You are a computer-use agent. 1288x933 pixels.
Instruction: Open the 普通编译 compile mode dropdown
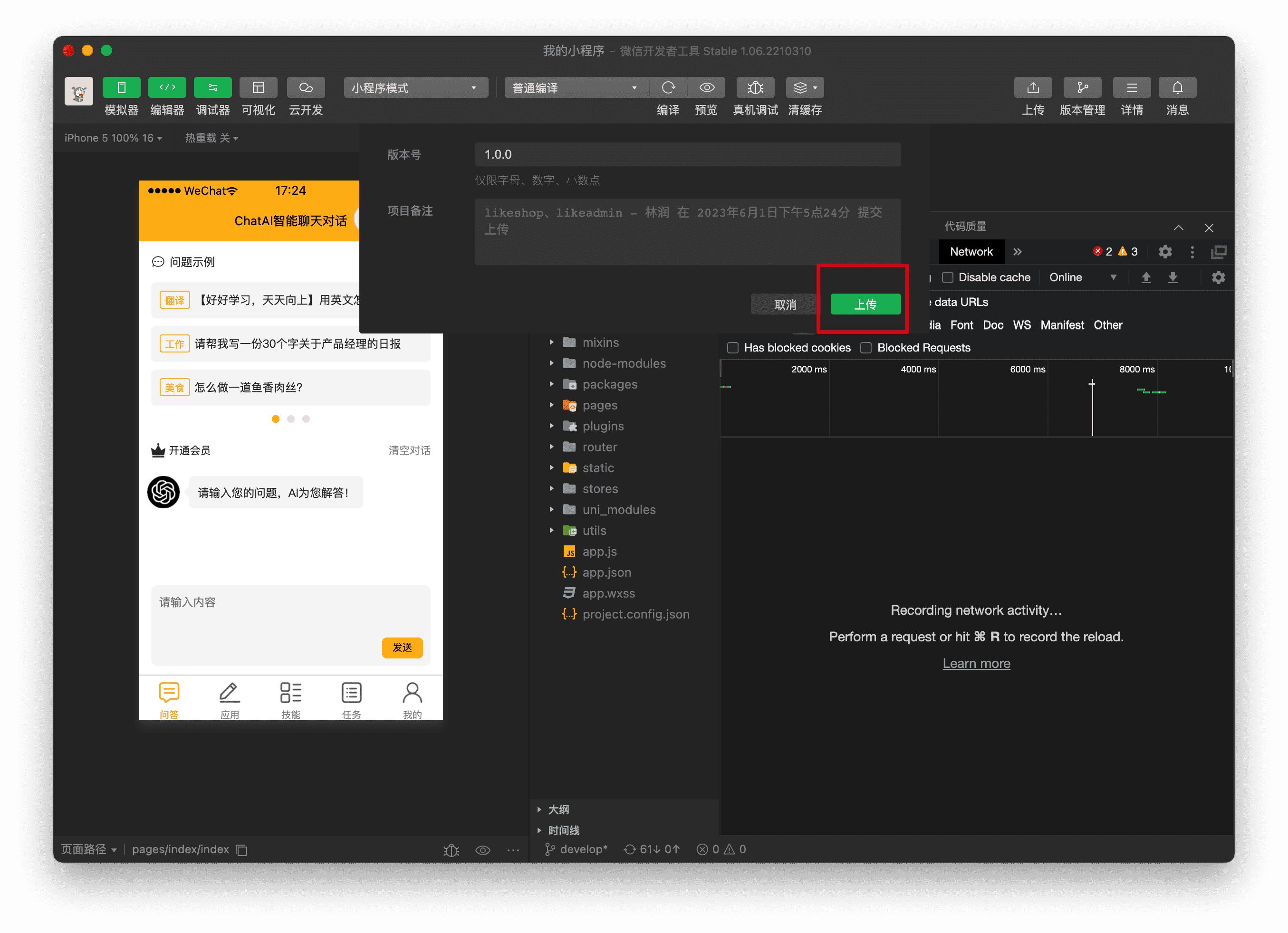576,87
